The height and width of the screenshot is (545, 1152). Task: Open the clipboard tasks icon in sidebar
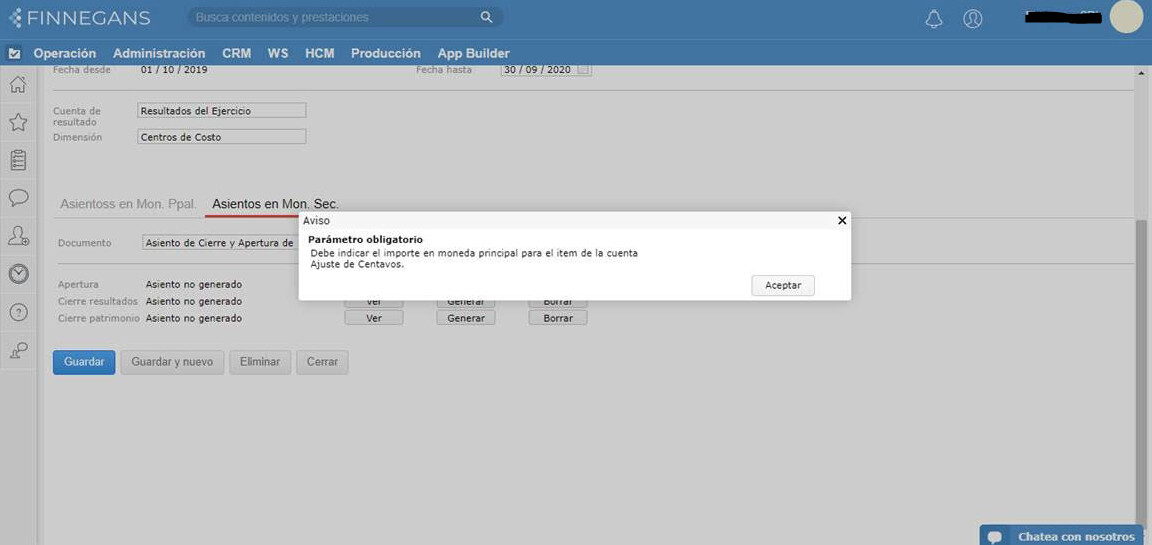(x=18, y=160)
